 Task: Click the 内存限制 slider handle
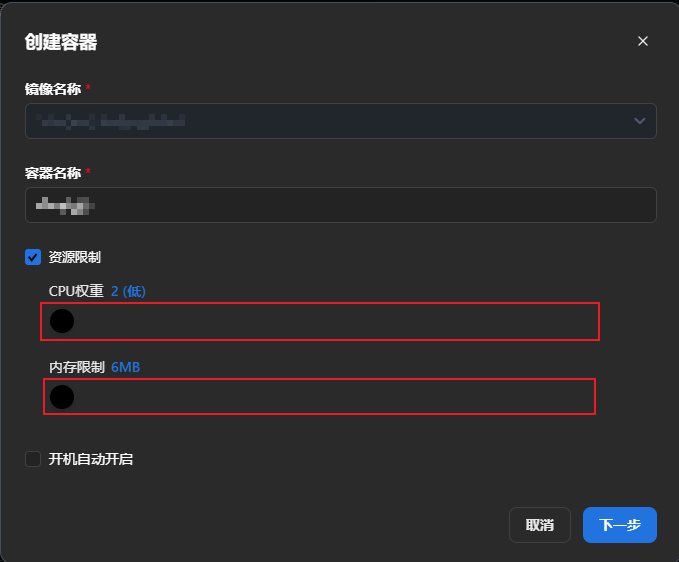click(x=62, y=397)
